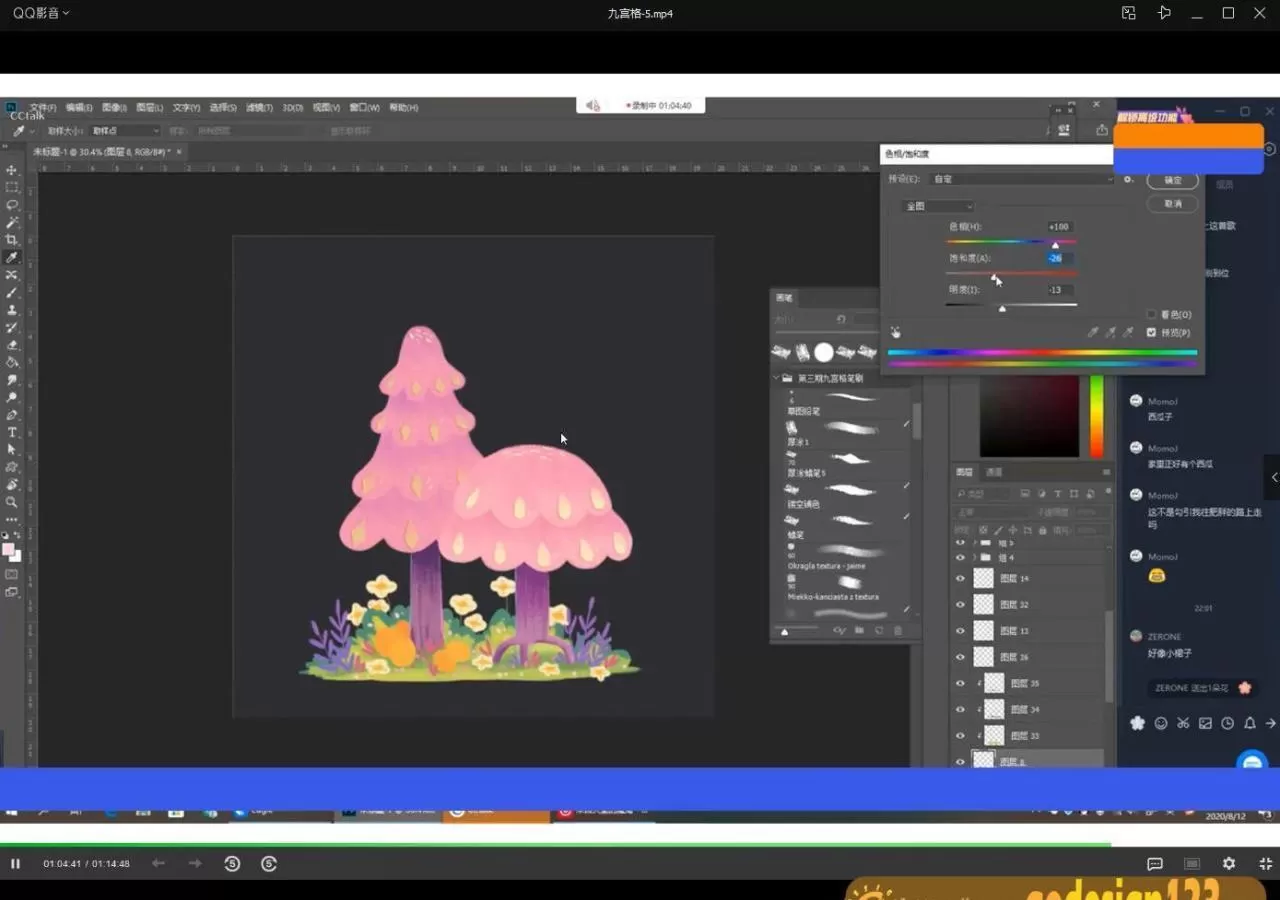The image size is (1280, 900).
Task: Pick the Crop tool
Action: click(x=12, y=240)
